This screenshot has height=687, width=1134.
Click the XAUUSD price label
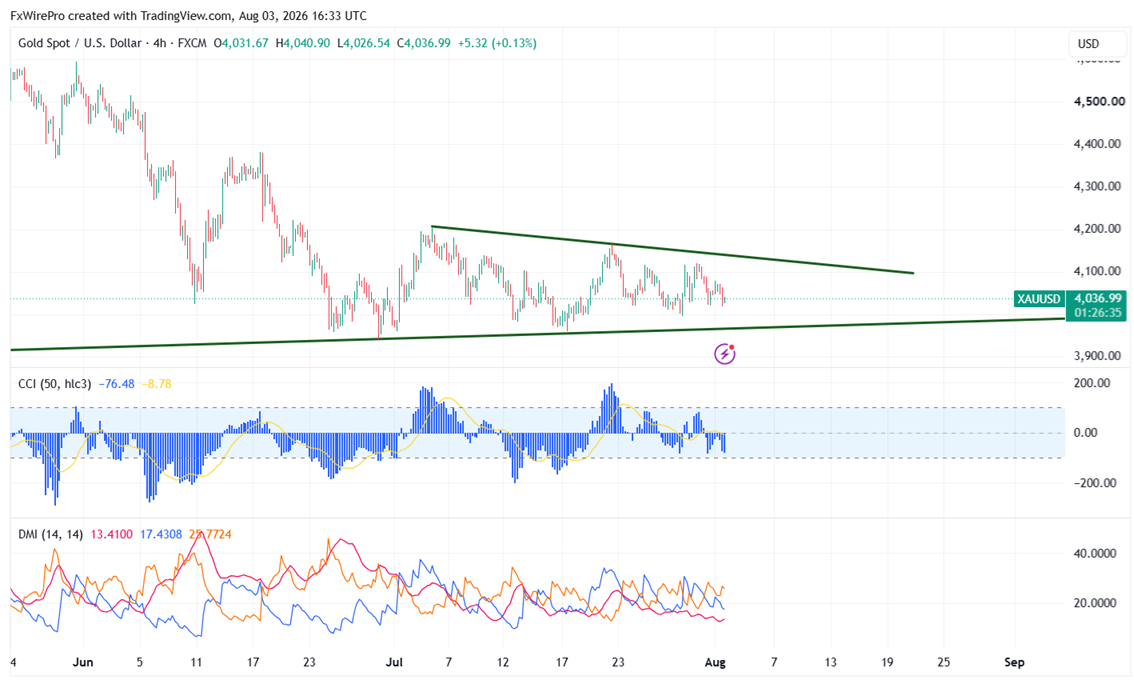pyautogui.click(x=1039, y=299)
